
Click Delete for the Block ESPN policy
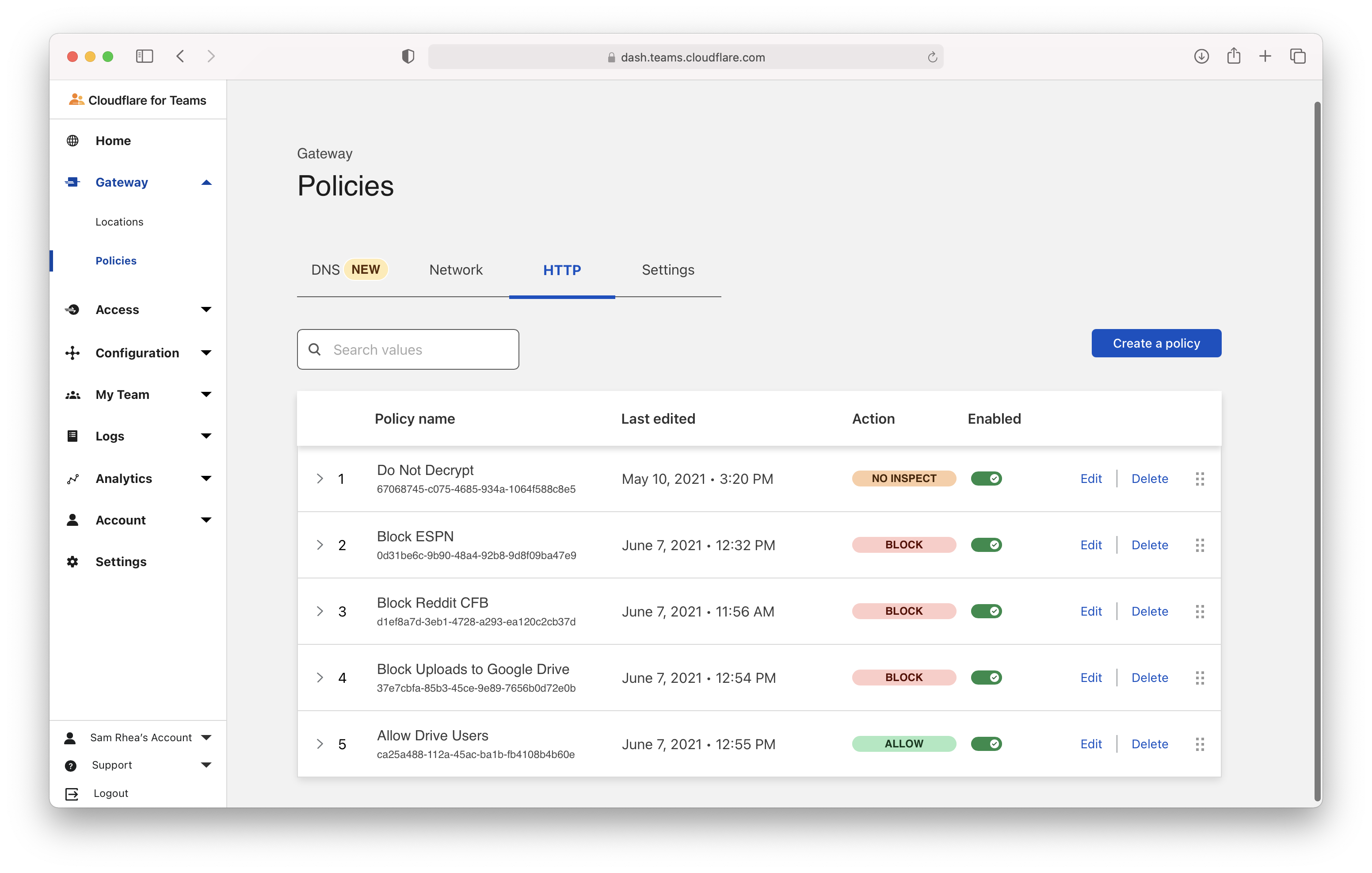tap(1149, 545)
